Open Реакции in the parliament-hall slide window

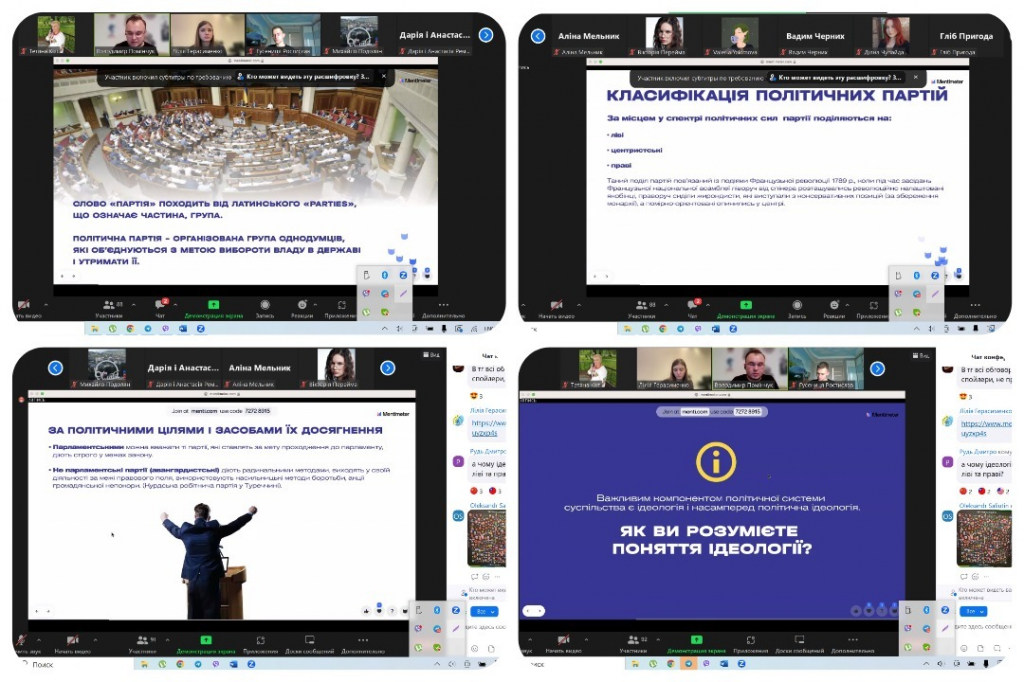click(302, 308)
